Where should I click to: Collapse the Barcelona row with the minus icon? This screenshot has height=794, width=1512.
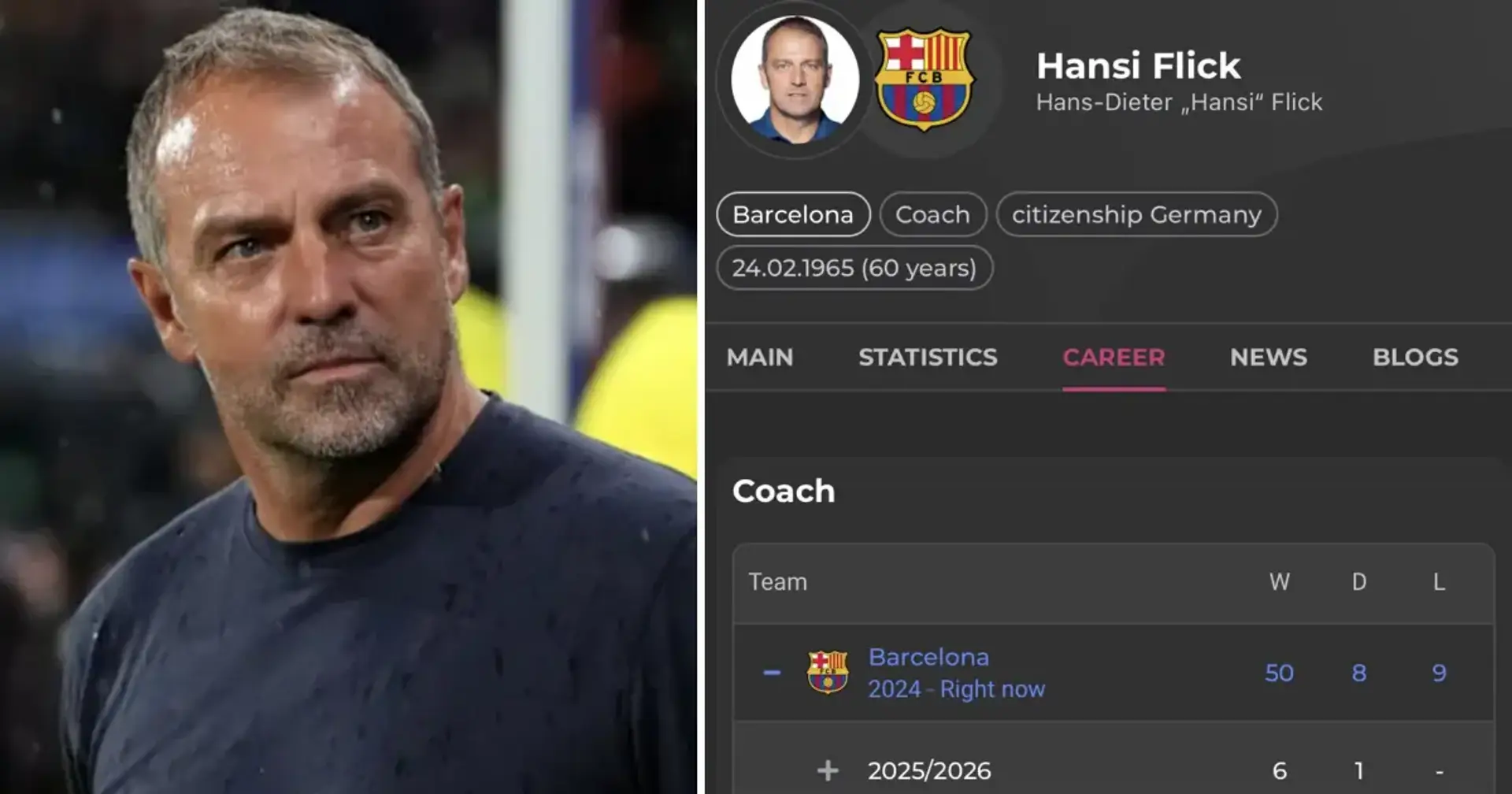tap(772, 673)
